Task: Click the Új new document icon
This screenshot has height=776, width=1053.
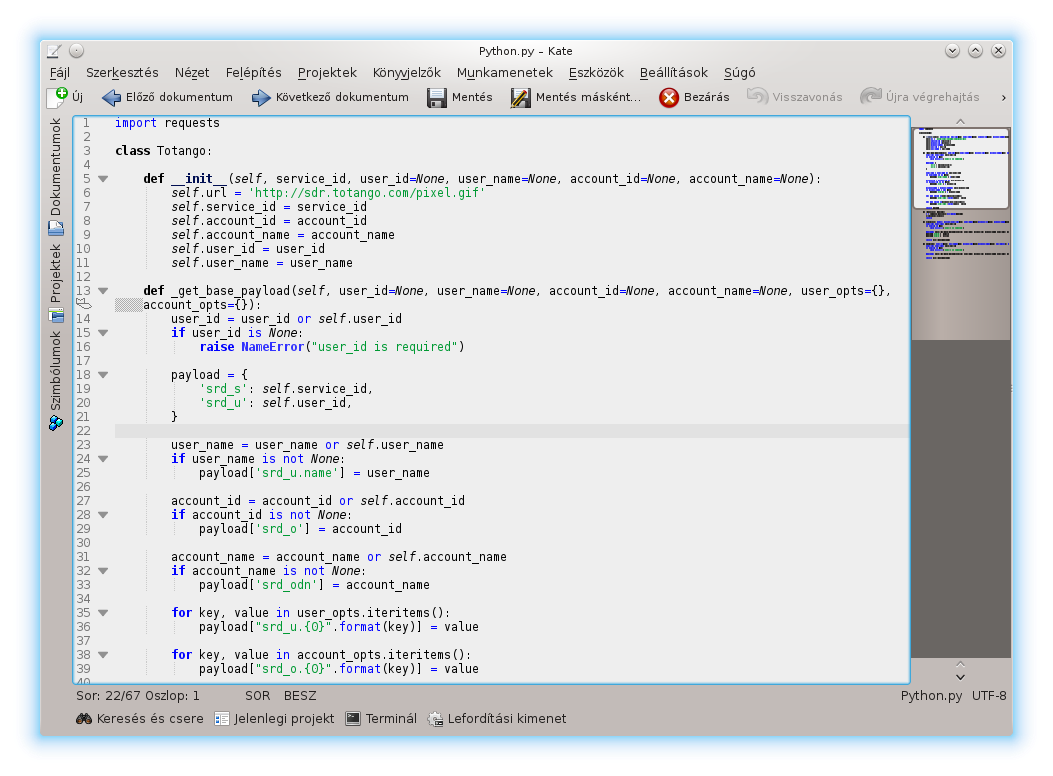Action: pos(57,97)
